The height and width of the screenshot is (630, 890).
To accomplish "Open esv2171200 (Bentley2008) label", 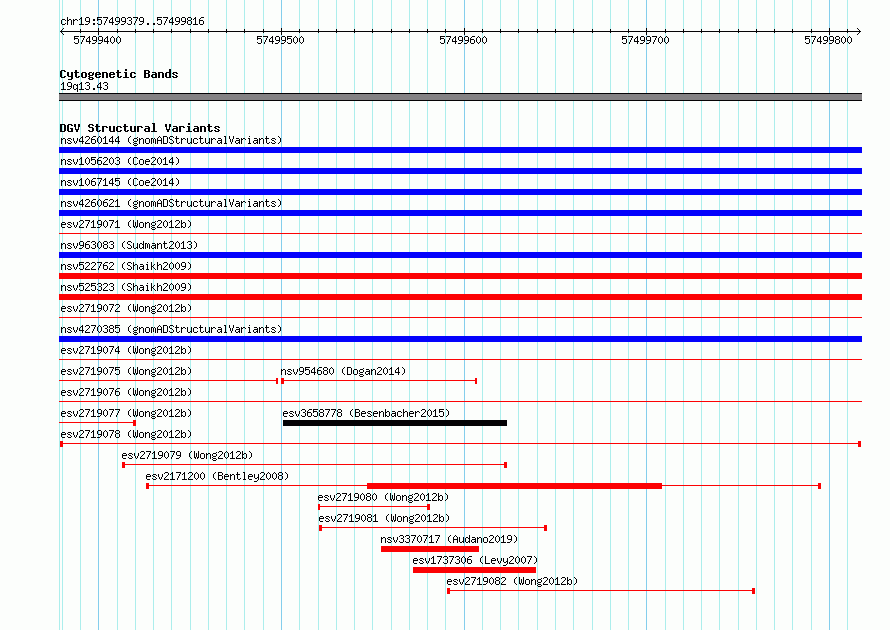I will click(217, 476).
